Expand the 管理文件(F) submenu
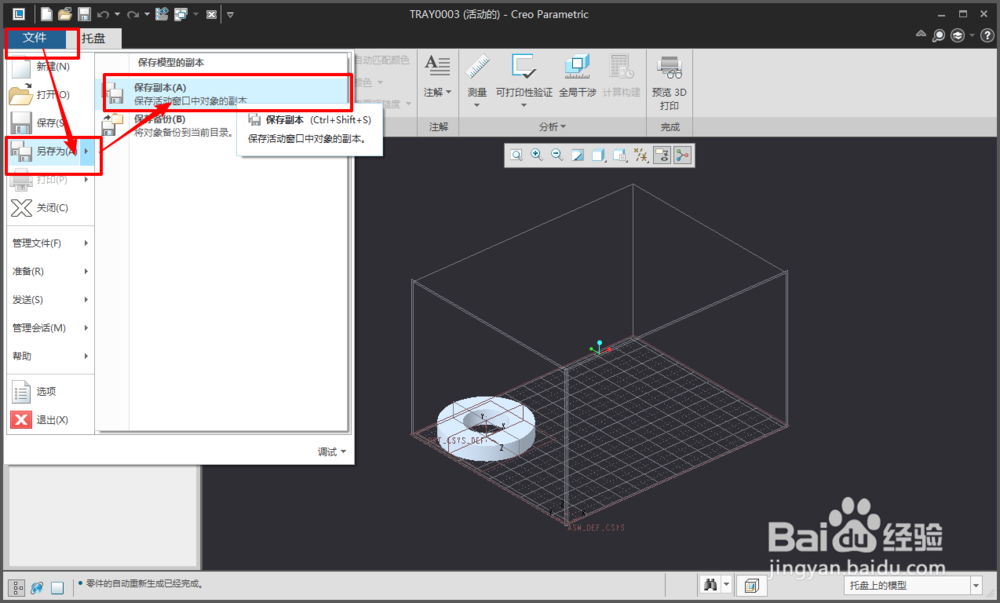Screen dimensions: 1000x603 [x=50, y=243]
